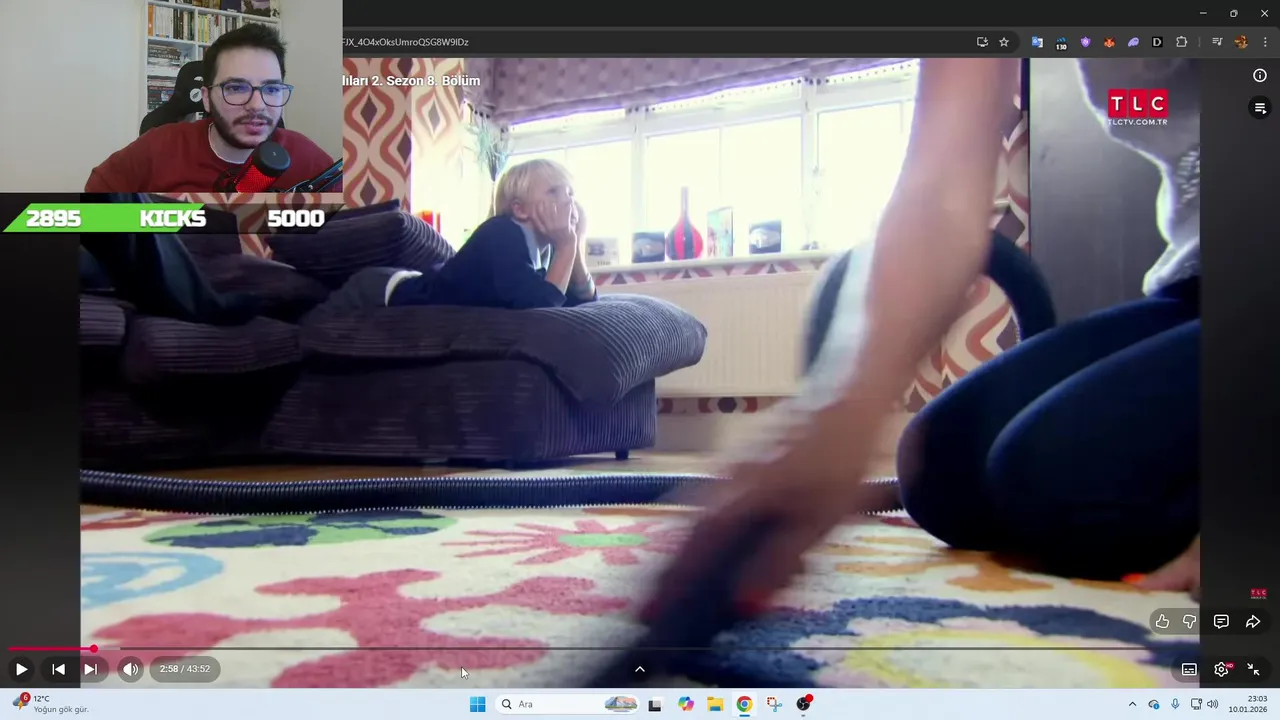Click the red progress scrubber handle
Image resolution: width=1280 pixels, height=720 pixels.
coord(93,648)
